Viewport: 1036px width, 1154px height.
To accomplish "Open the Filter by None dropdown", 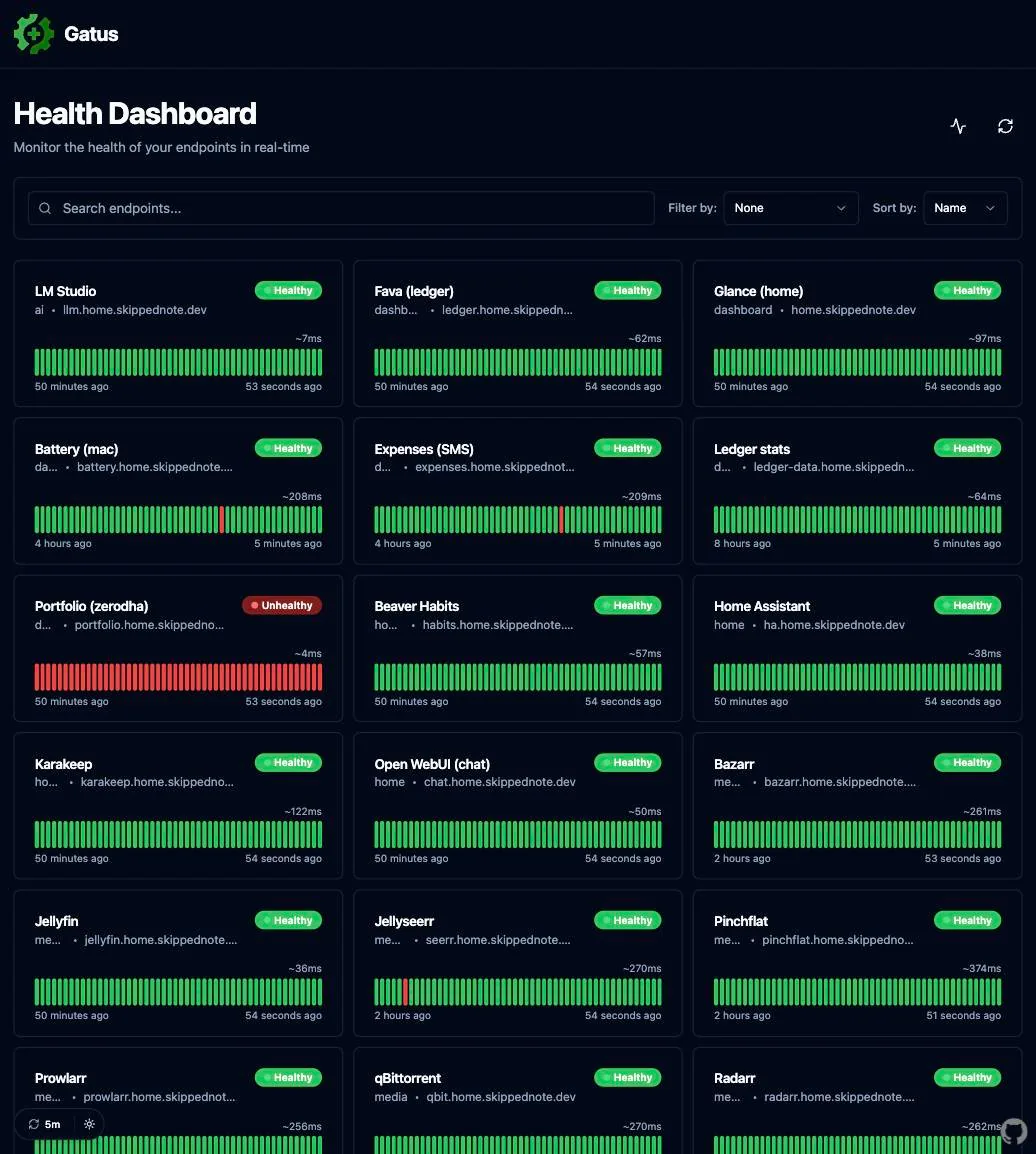I will 791,208.
